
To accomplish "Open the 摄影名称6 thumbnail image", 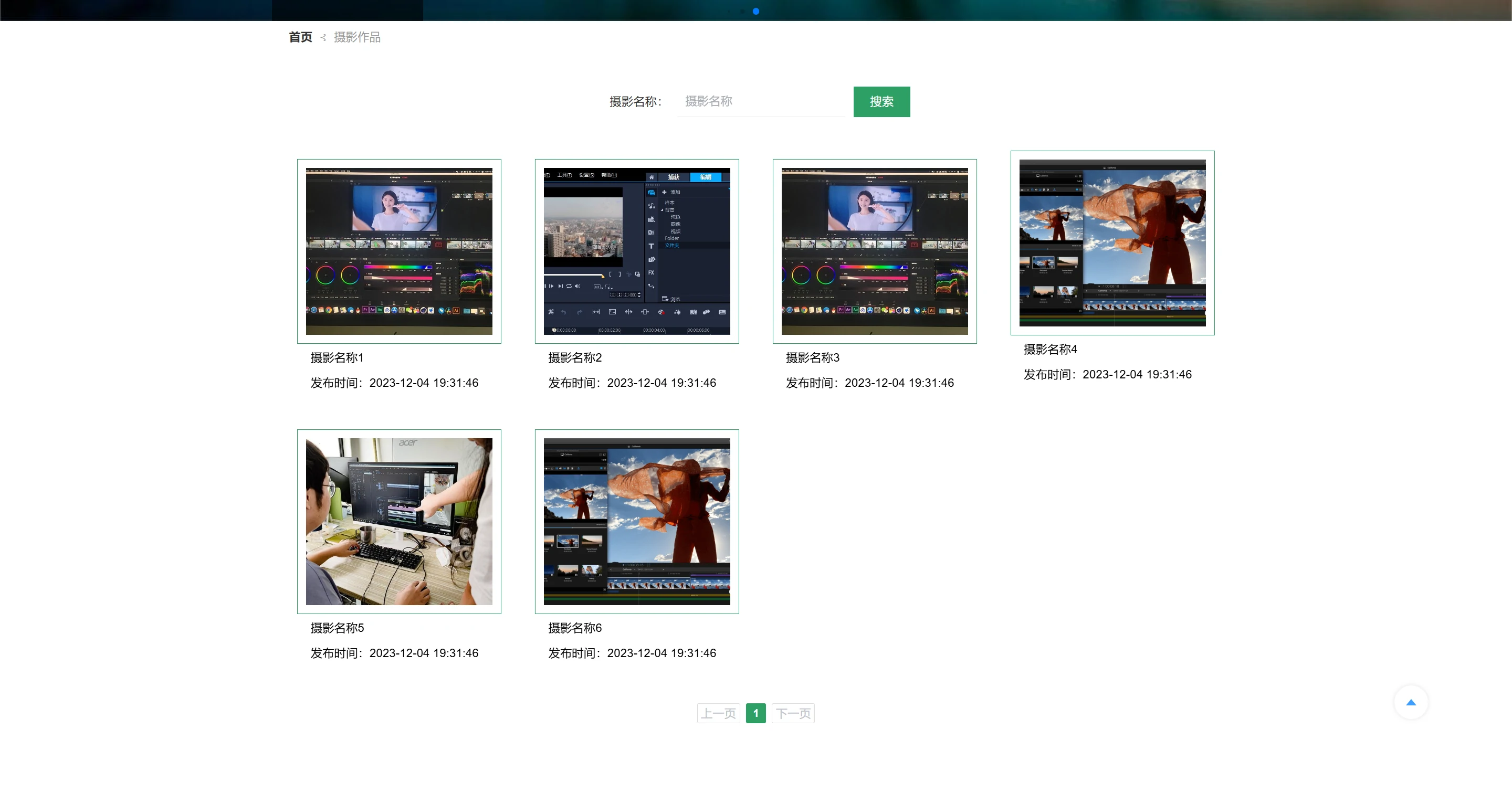I will (637, 521).
